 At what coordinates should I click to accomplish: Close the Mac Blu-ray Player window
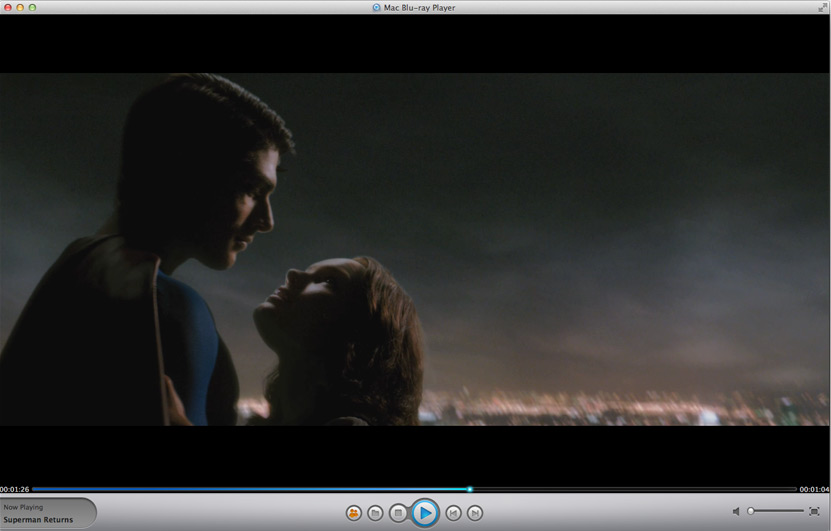pyautogui.click(x=8, y=7)
